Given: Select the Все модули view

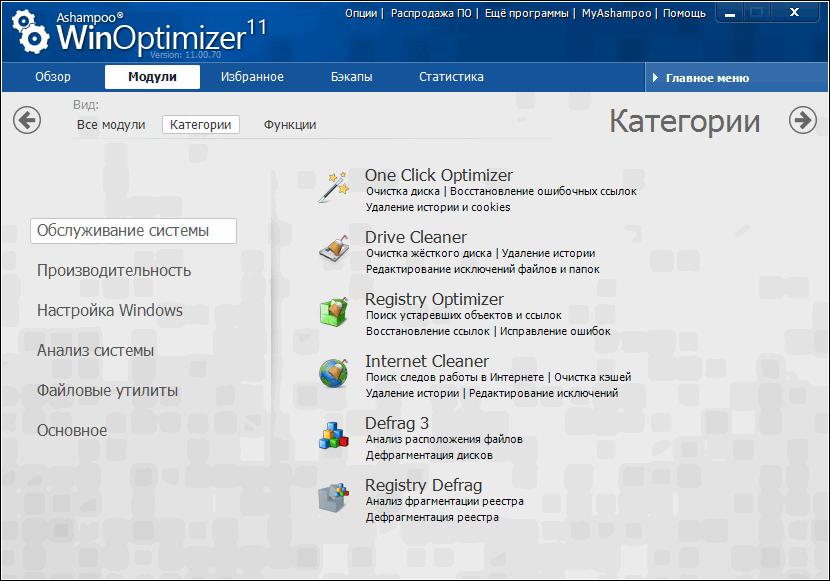Looking at the screenshot, I should tap(111, 125).
